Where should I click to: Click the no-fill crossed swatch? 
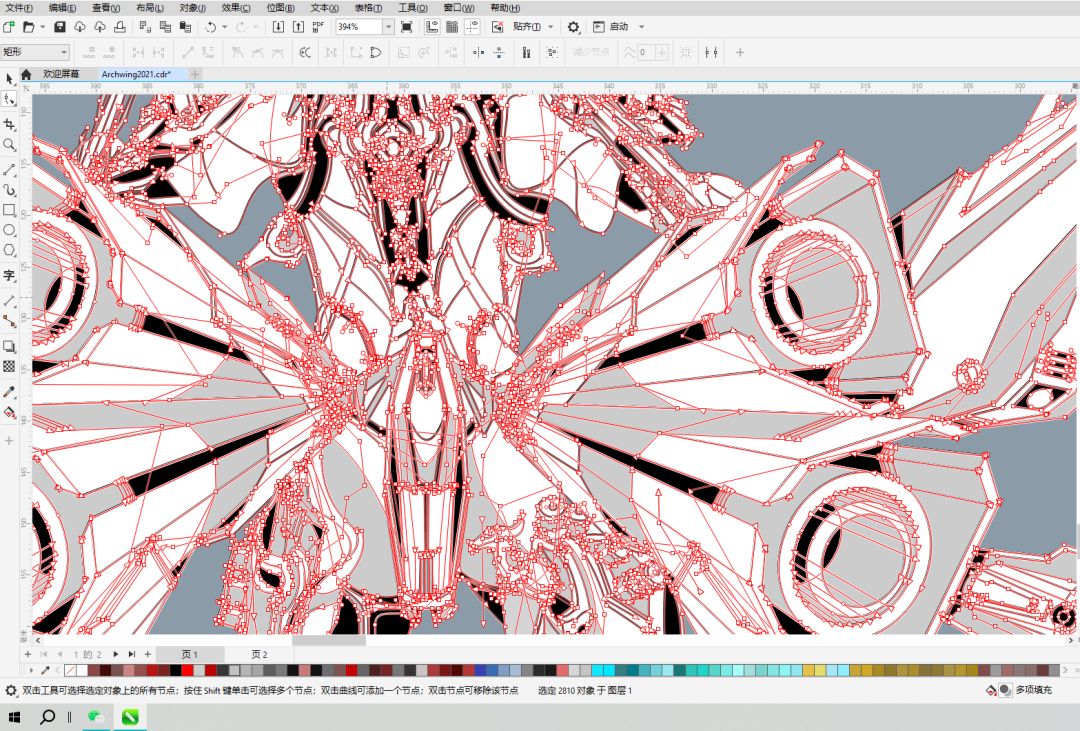70,670
